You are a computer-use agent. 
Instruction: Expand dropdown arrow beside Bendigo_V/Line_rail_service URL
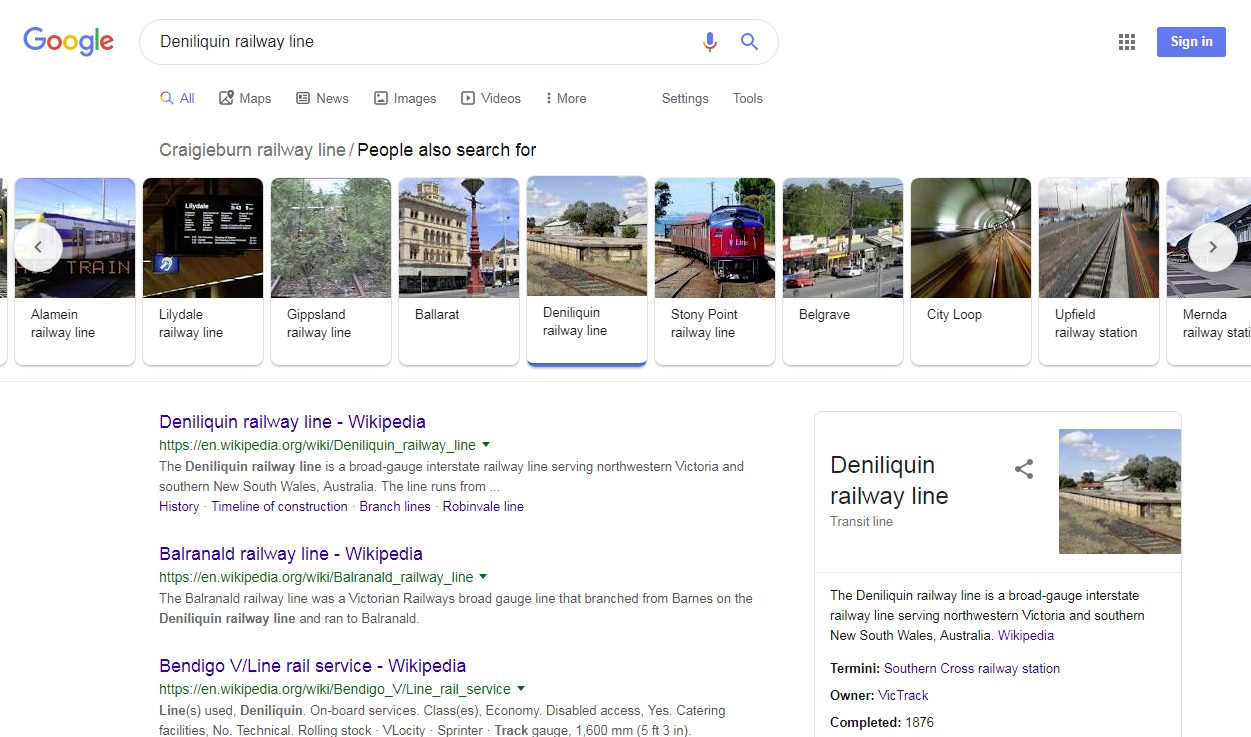click(521, 688)
